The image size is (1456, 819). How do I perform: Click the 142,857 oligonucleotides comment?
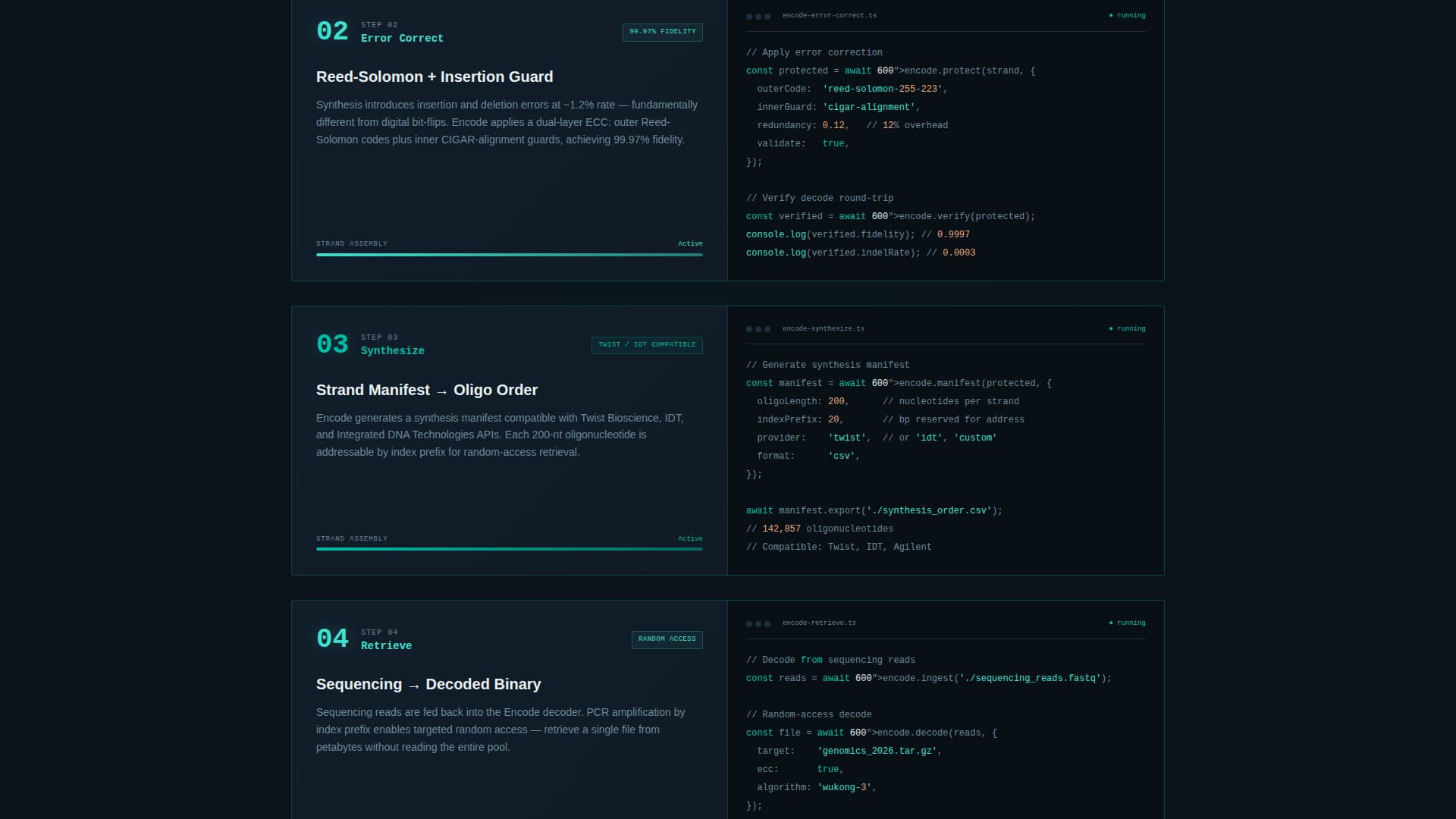click(x=820, y=529)
